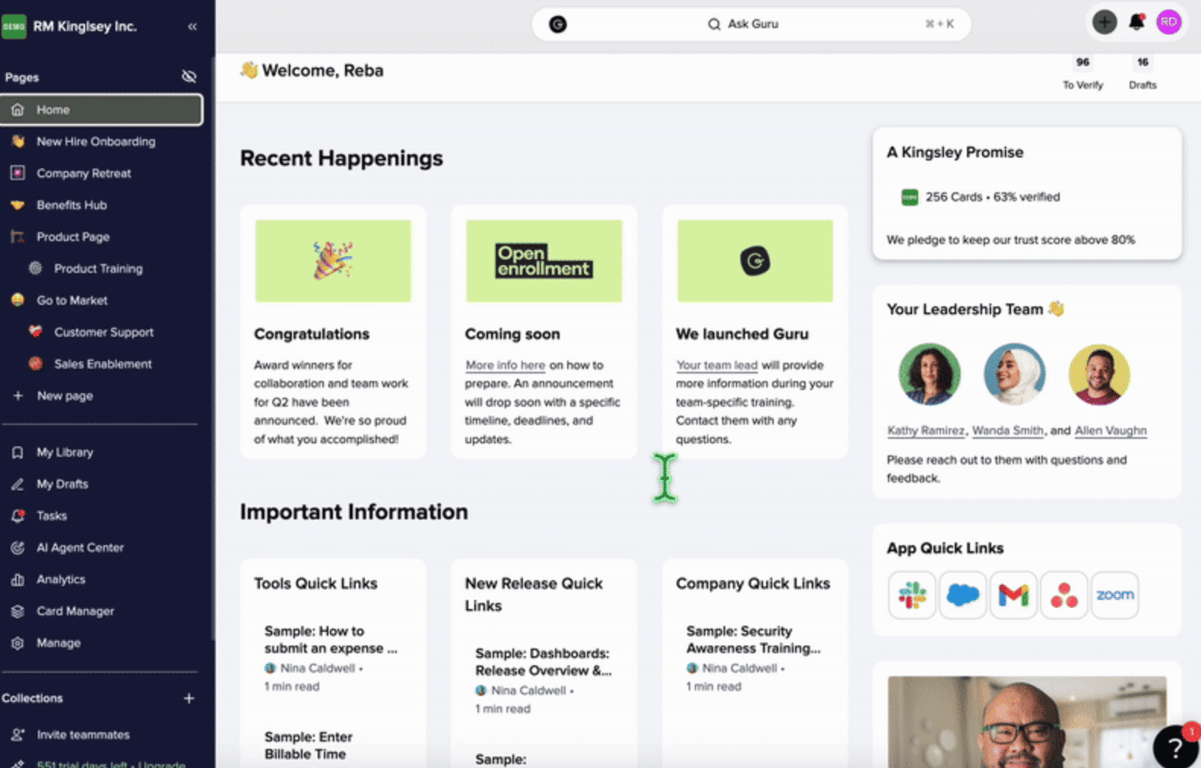Open help question mark button

pyautogui.click(x=1173, y=746)
